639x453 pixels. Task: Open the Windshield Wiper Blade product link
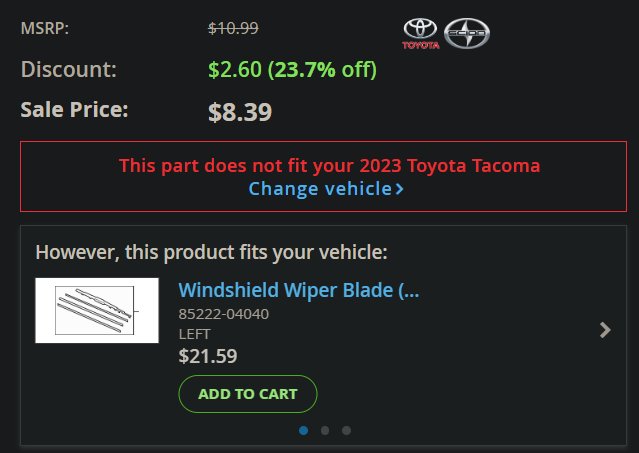click(x=299, y=290)
